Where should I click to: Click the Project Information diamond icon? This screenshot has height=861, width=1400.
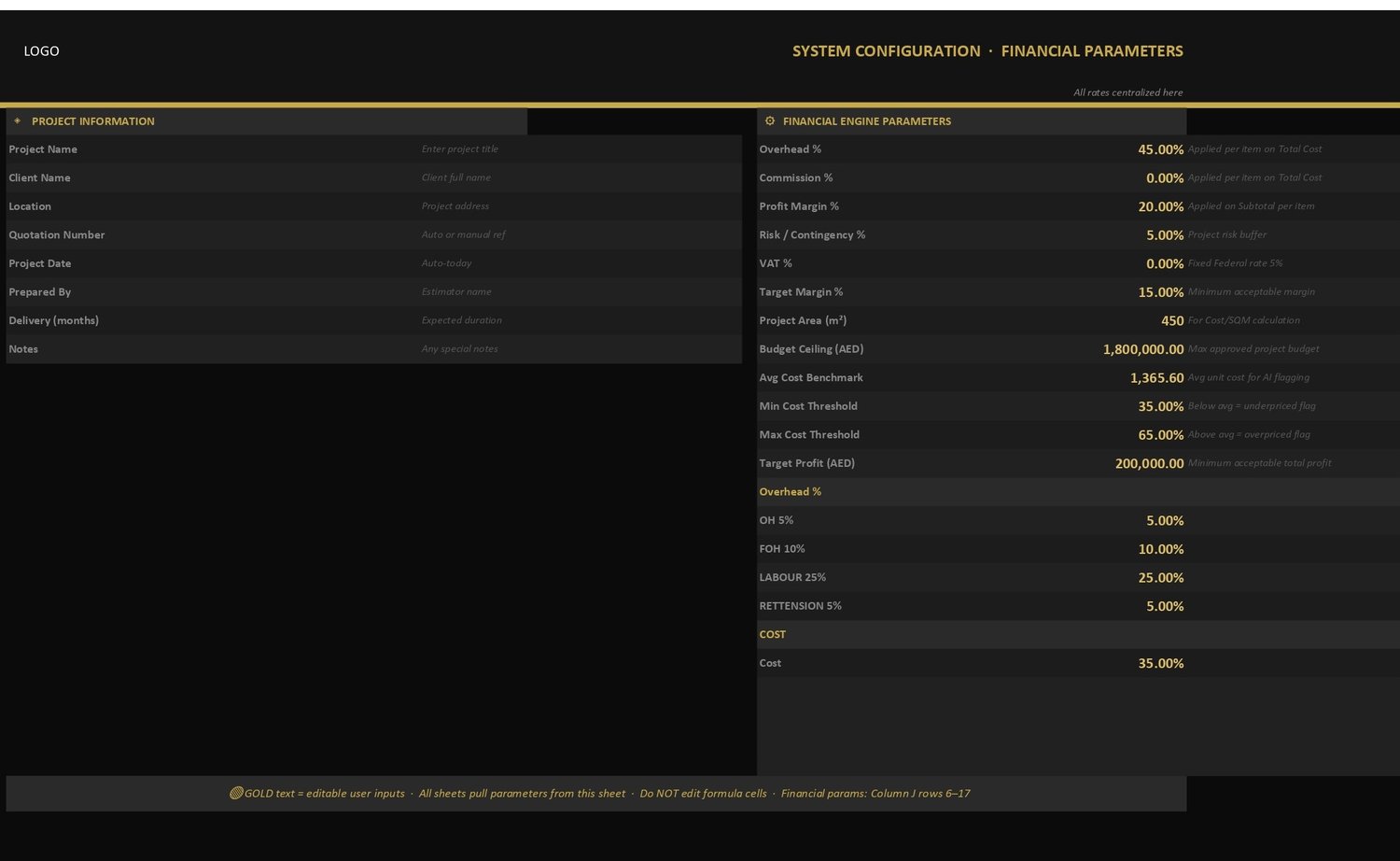pyautogui.click(x=17, y=120)
